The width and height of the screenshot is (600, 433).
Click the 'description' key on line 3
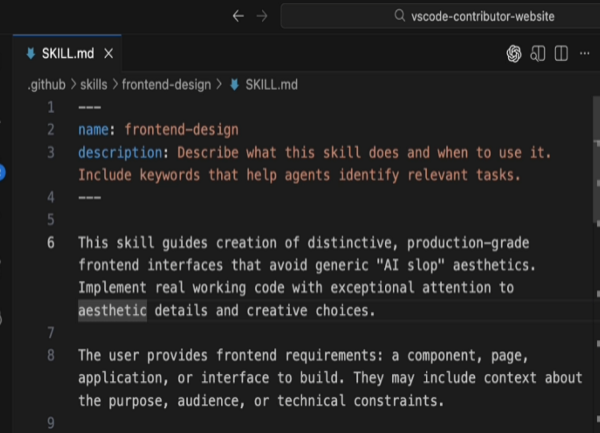click(120, 153)
